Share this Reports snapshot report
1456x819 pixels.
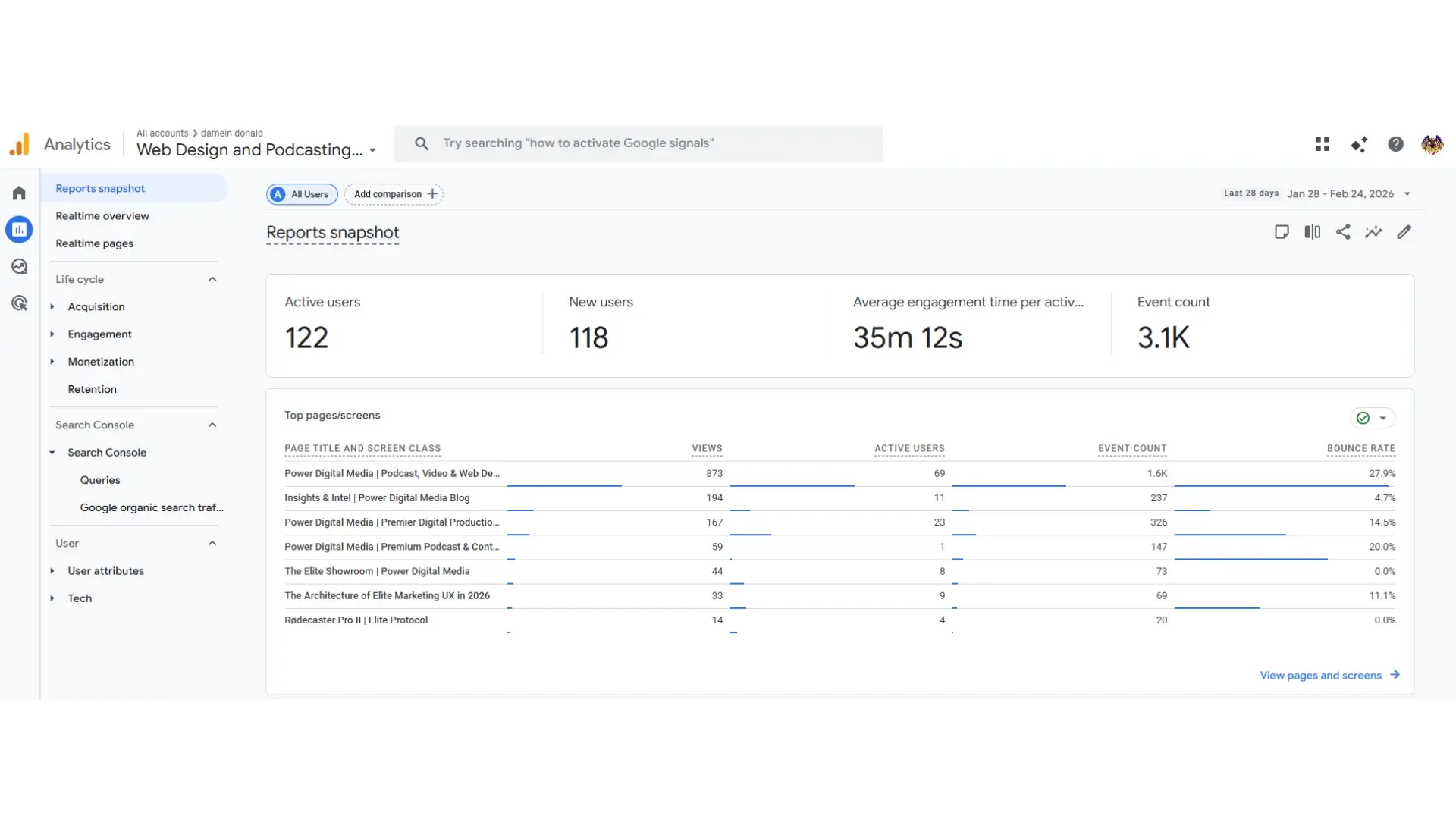point(1343,231)
